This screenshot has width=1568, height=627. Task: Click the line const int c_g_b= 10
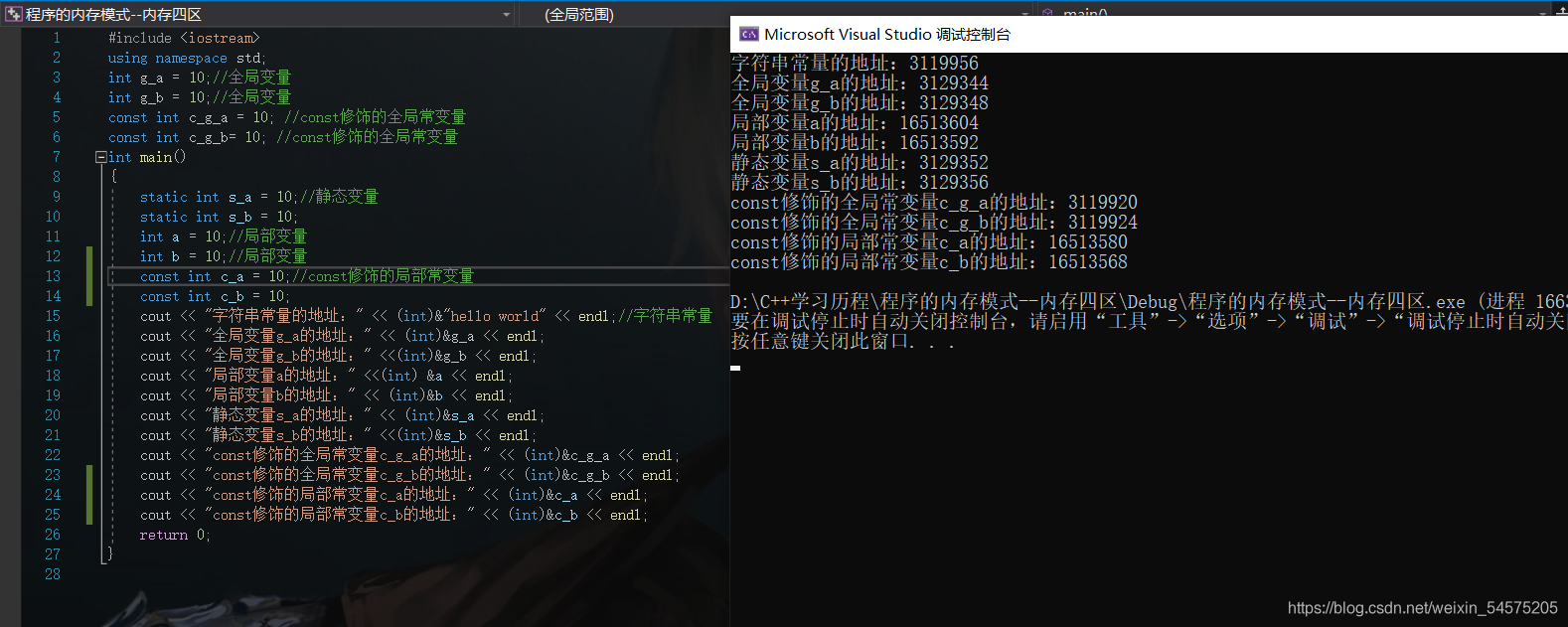tap(283, 137)
